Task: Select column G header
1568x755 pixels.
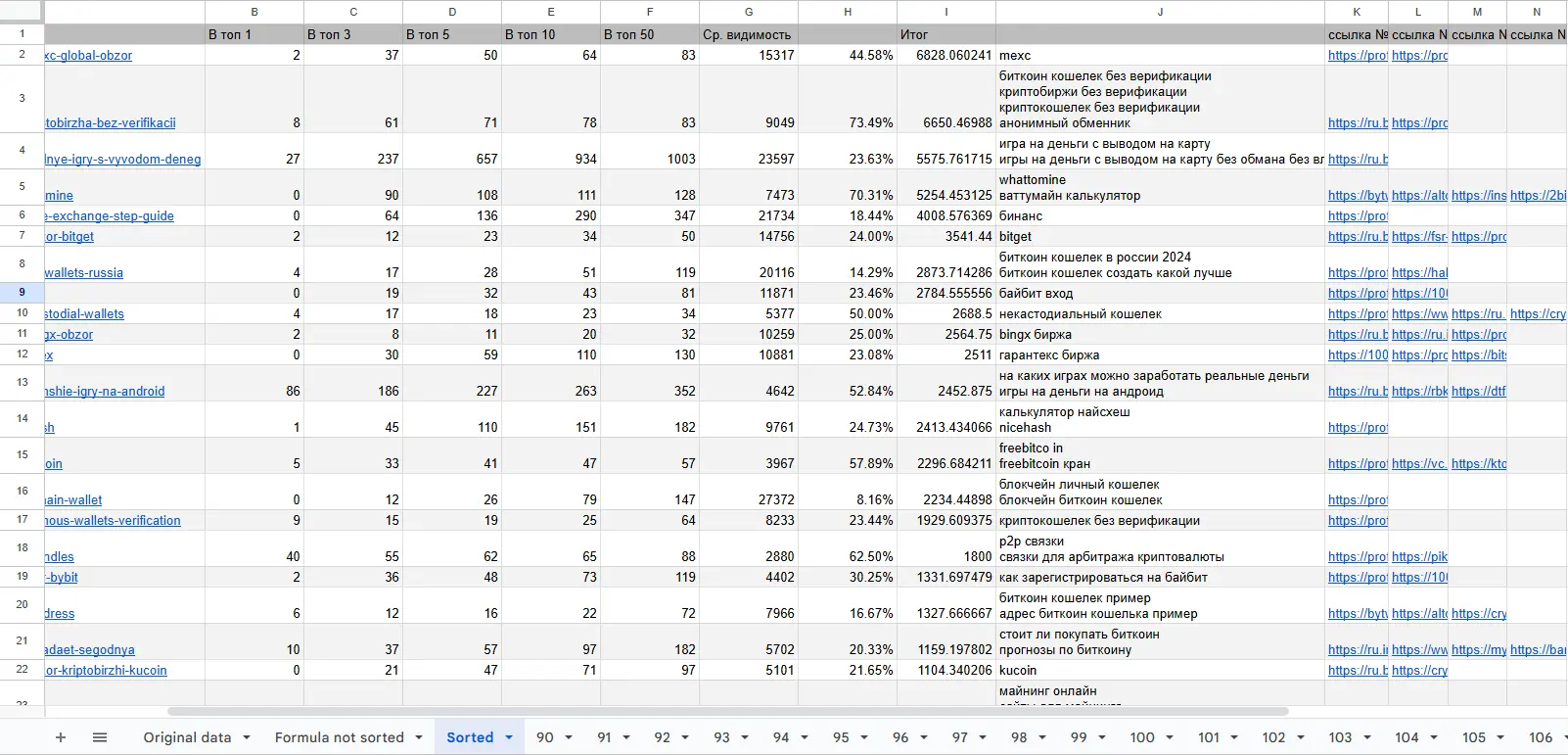Action: pos(749,12)
